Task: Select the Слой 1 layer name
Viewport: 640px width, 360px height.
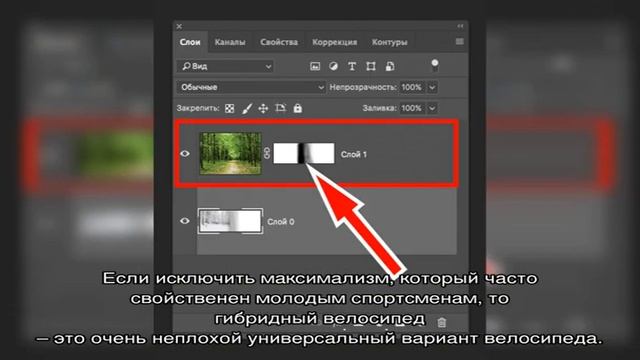Action: (x=353, y=154)
